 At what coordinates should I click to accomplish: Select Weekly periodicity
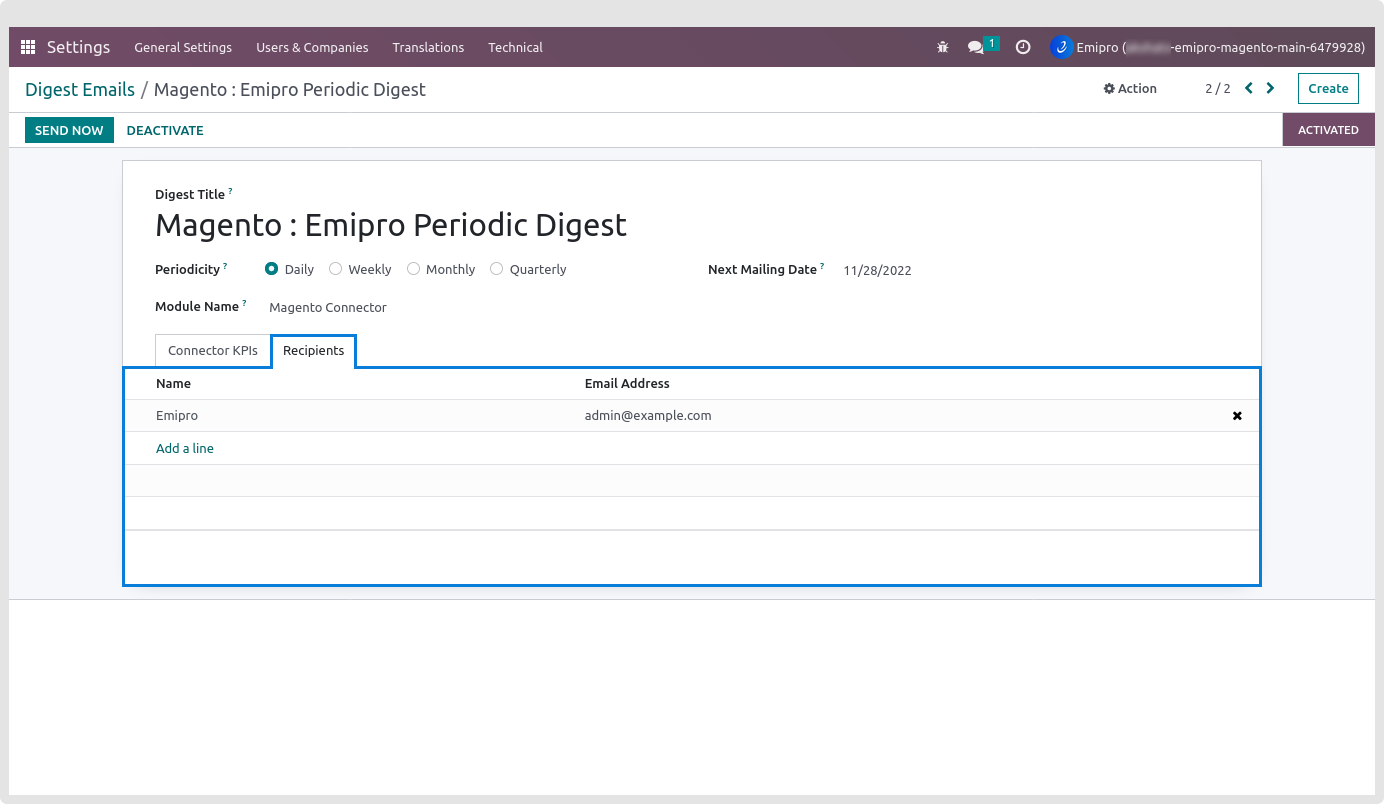(336, 269)
